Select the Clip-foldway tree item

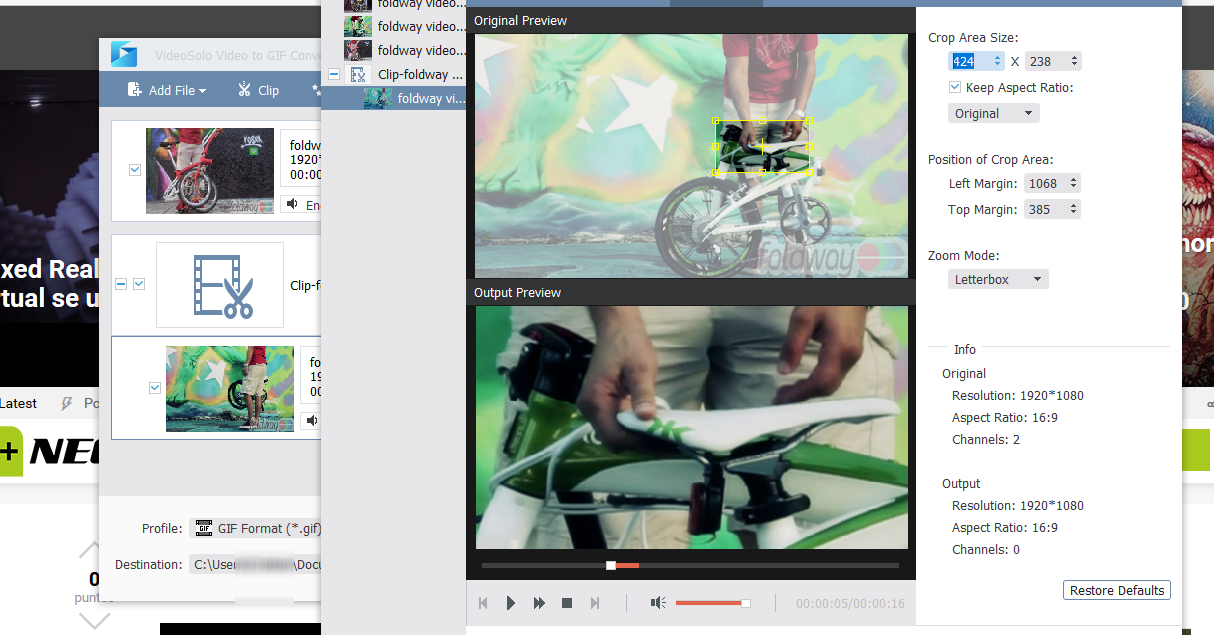coord(420,74)
